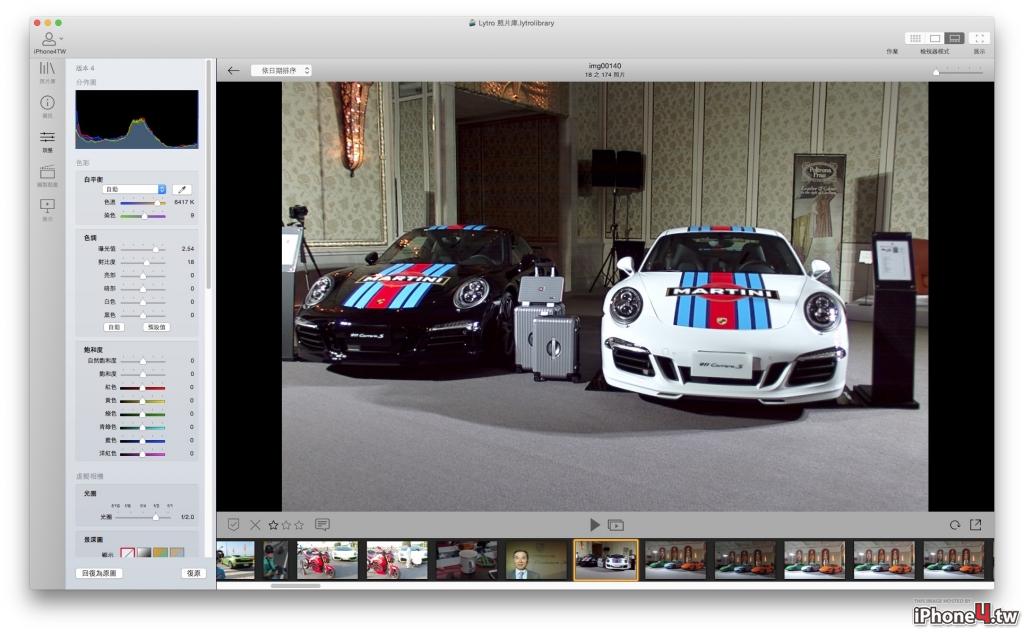This screenshot has width=1024, height=632.
Task: Adjust the blacks slider
Action: pyautogui.click(x=143, y=315)
